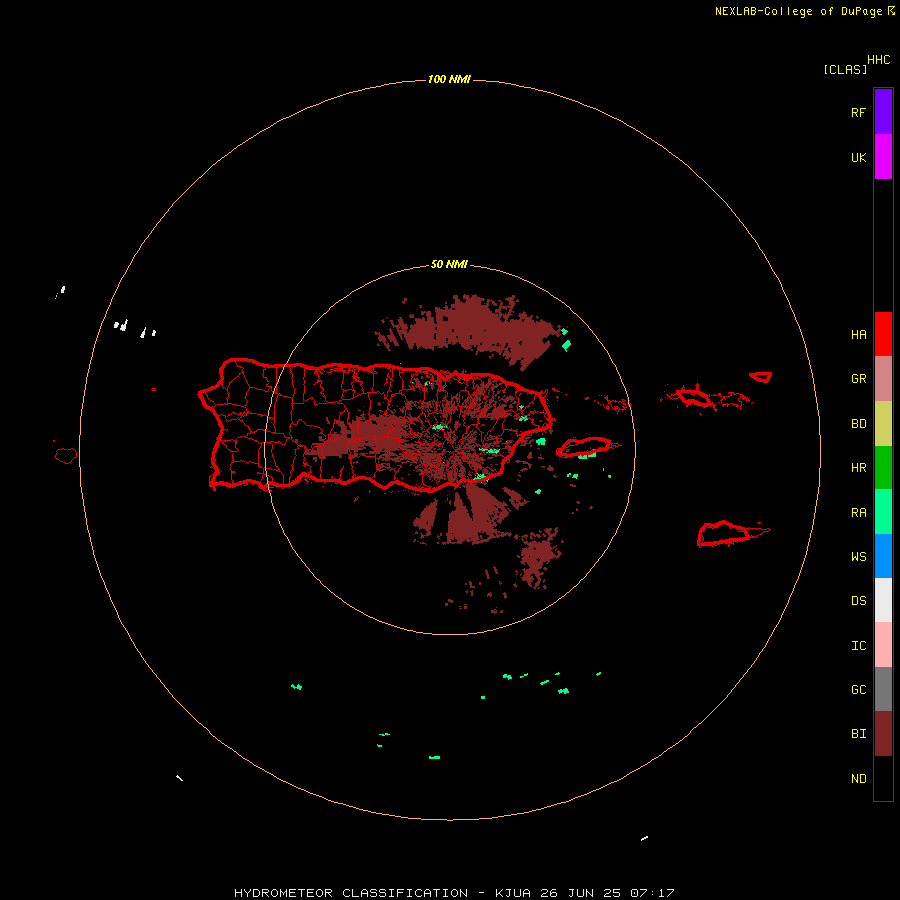This screenshot has height=900, width=900.
Task: Click St. Croix island outline in southeast
Action: 724,534
